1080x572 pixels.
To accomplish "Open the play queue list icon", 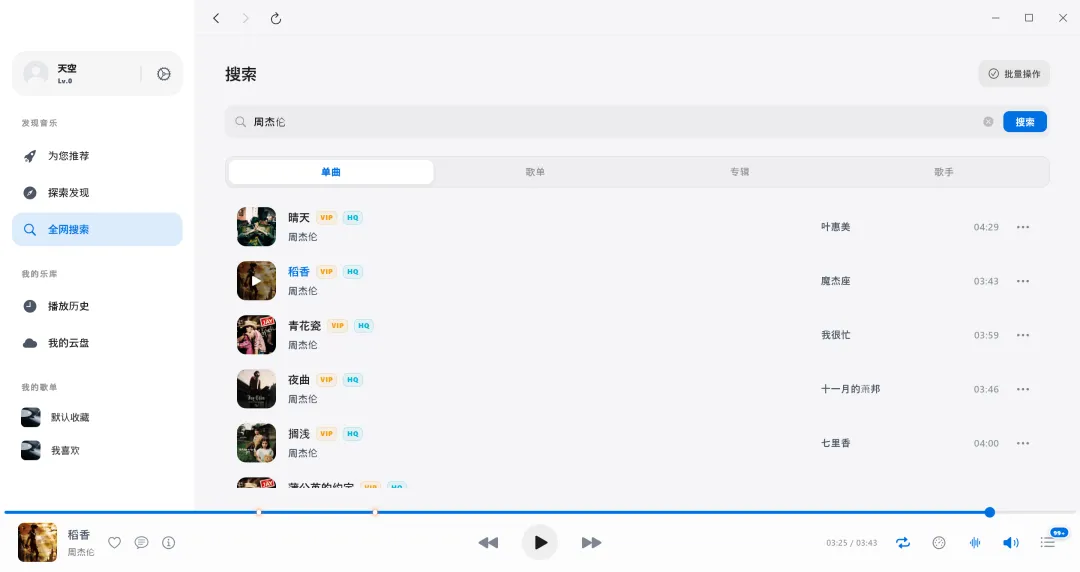I will 1048,543.
